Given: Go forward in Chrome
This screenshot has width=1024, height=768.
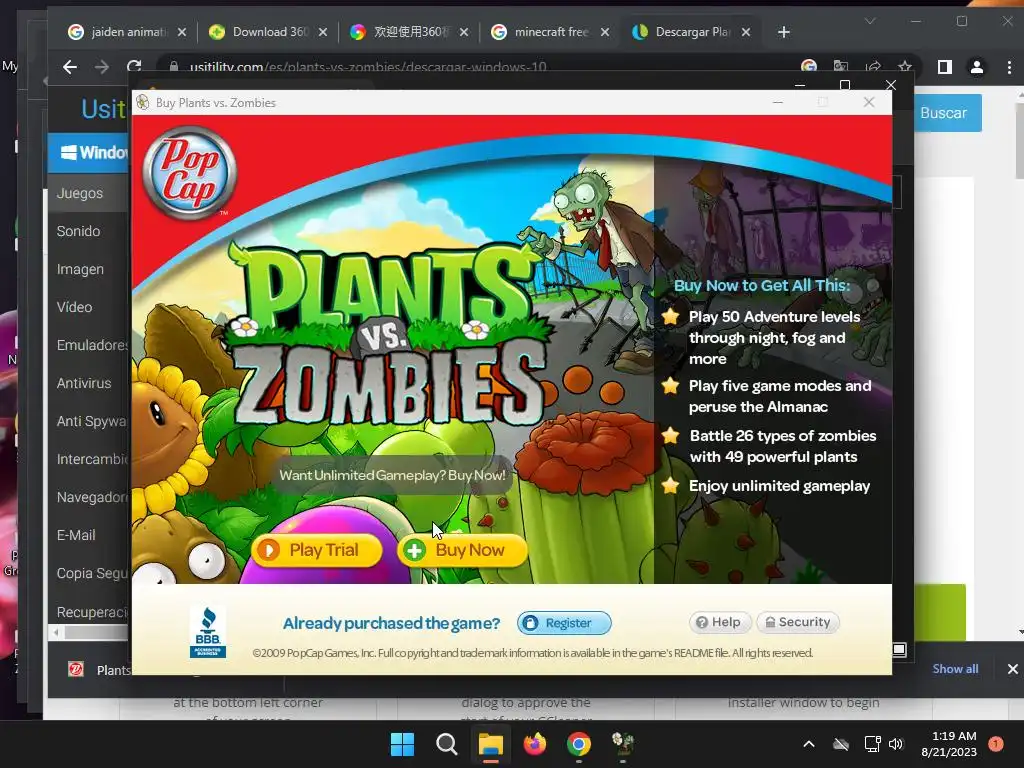Looking at the screenshot, I should (102, 67).
